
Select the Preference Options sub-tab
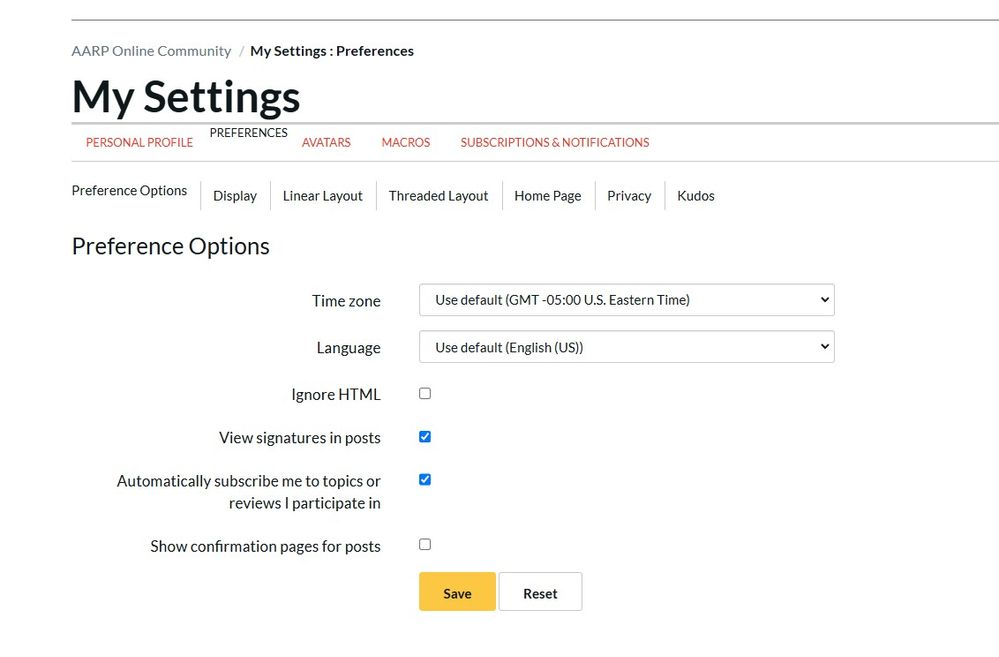(x=129, y=190)
